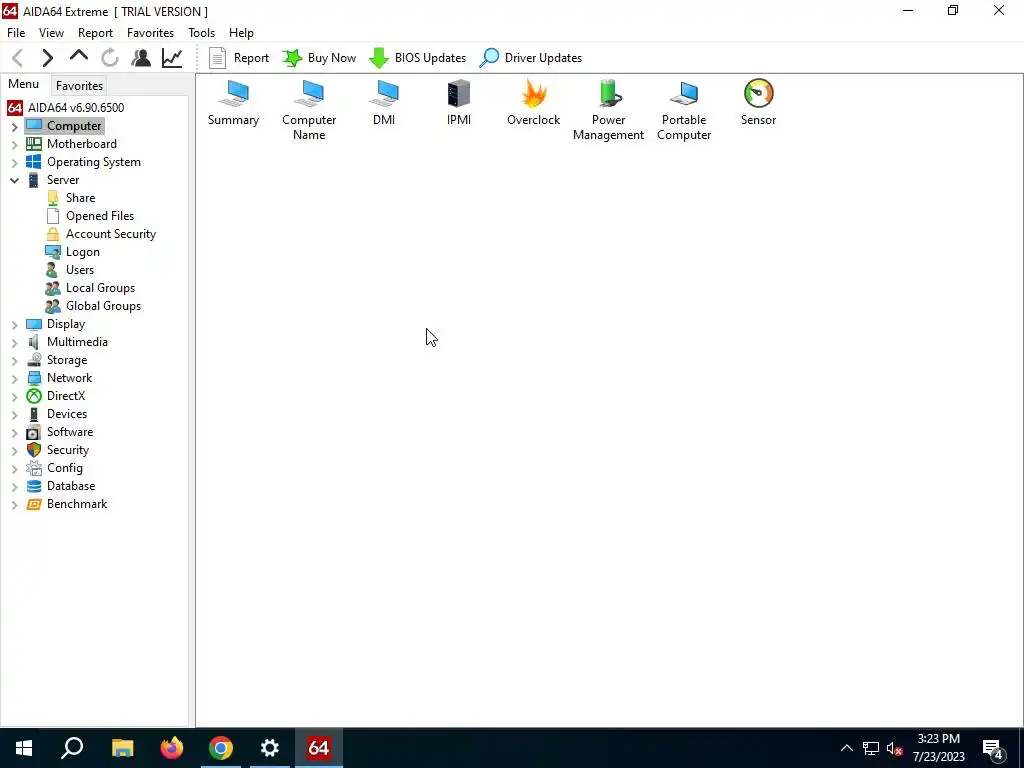Click the graph chart toolbar icon

tap(172, 58)
